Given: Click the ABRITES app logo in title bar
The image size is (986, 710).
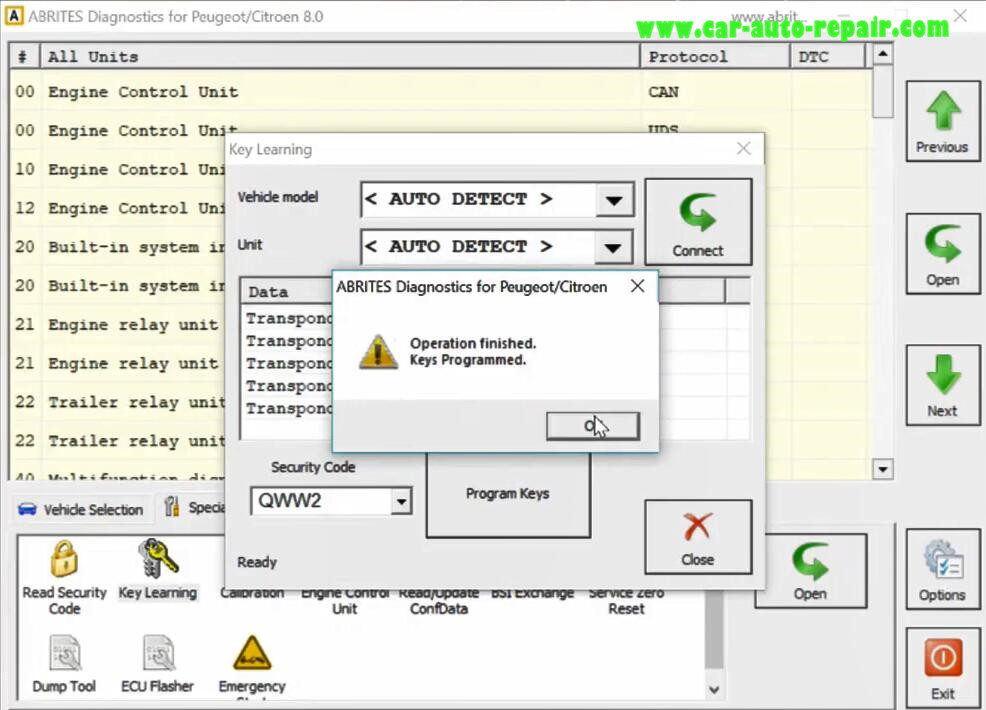Looking at the screenshot, I should click(13, 16).
